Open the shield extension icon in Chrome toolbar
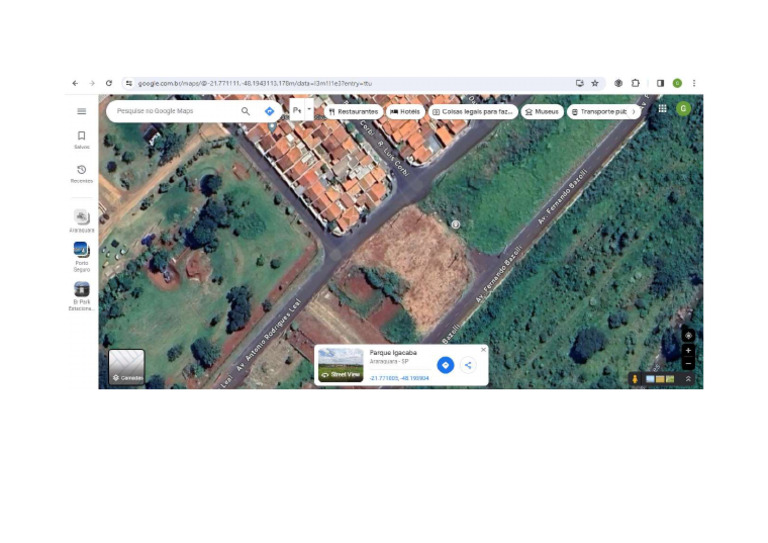This screenshot has width=768, height=543. coord(619,83)
